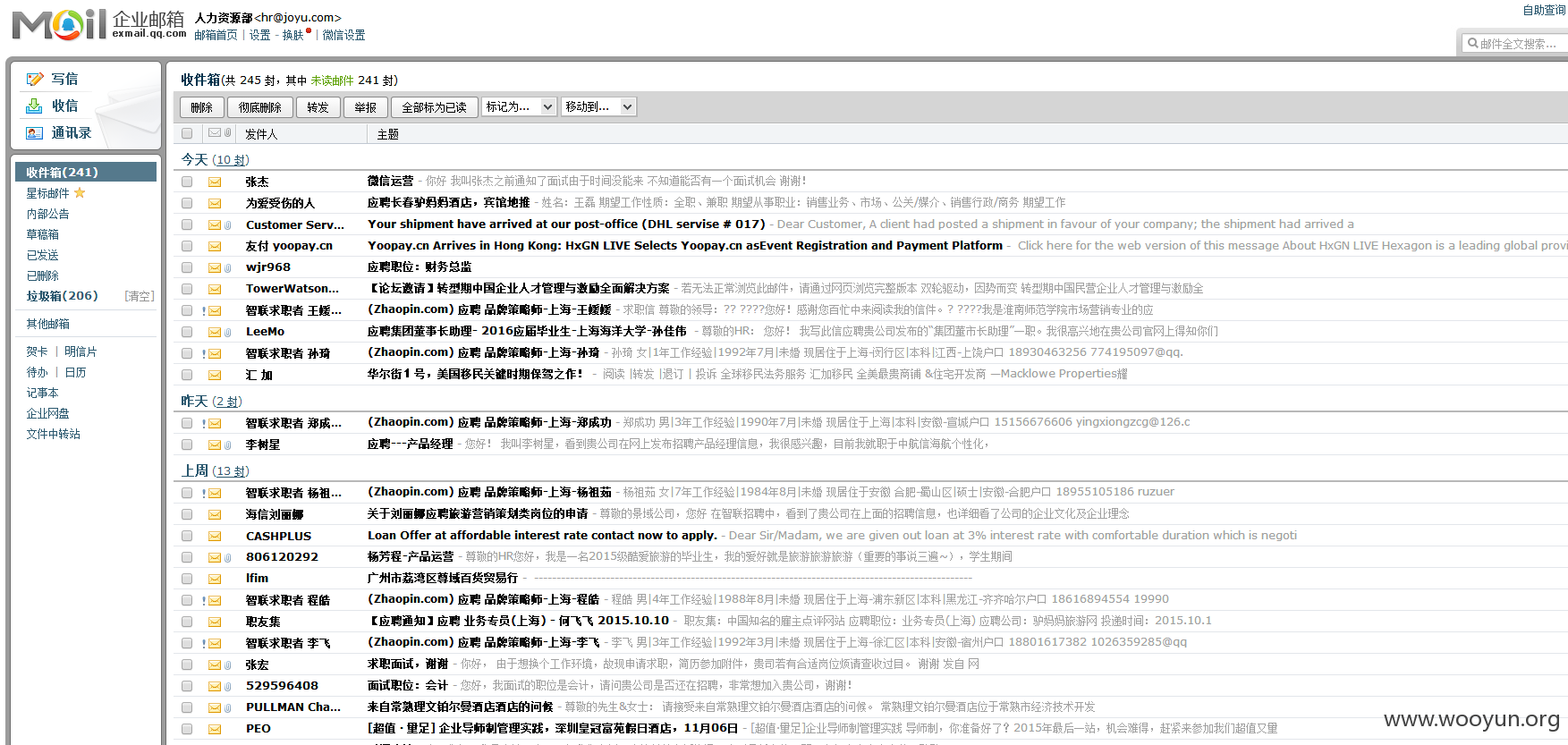This screenshot has height=745, width=1568.
Task: Click the search magnifier icon
Action: (1472, 43)
